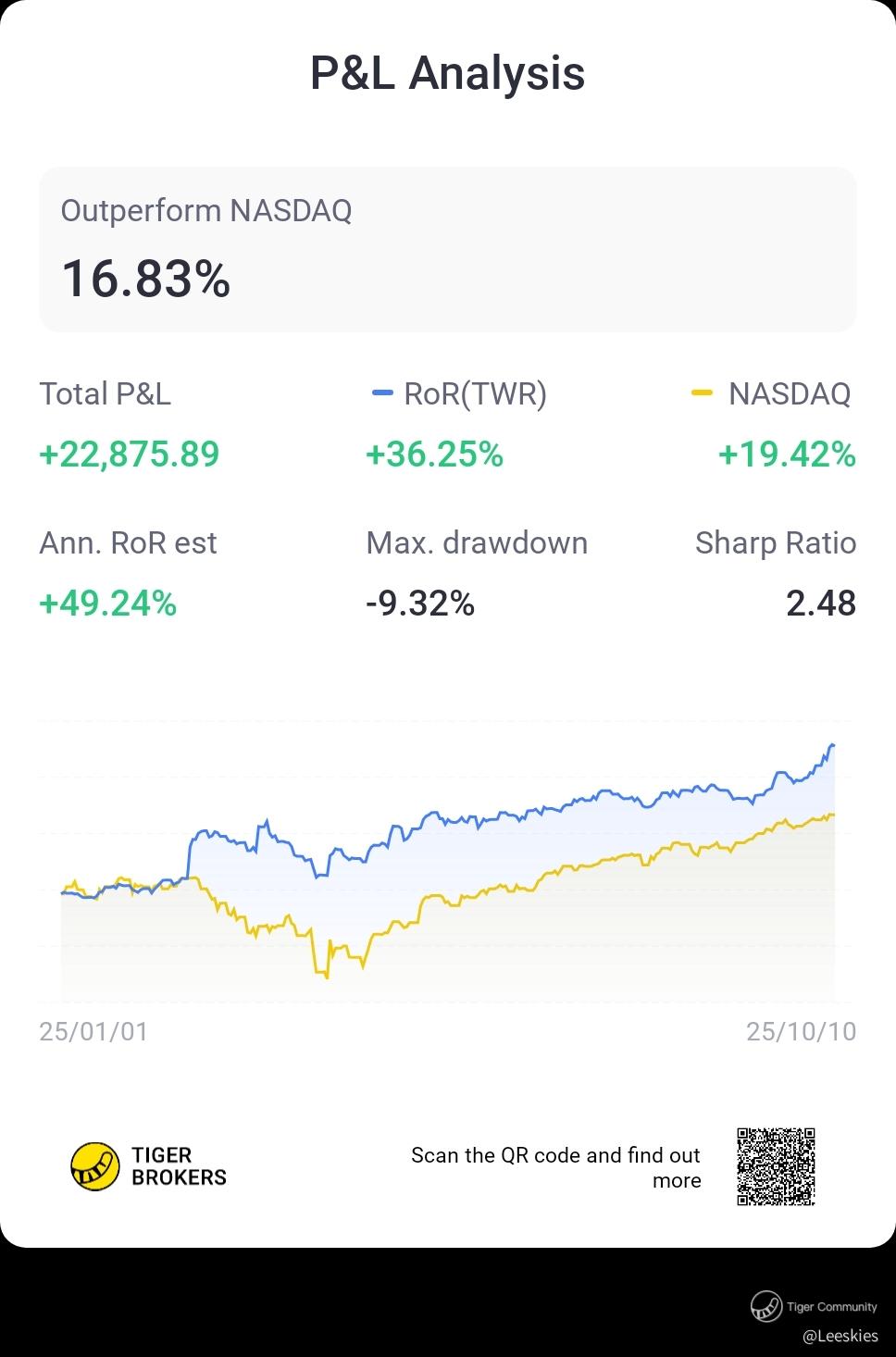Click the blue RoR(TWR) legend dash

pos(382,394)
